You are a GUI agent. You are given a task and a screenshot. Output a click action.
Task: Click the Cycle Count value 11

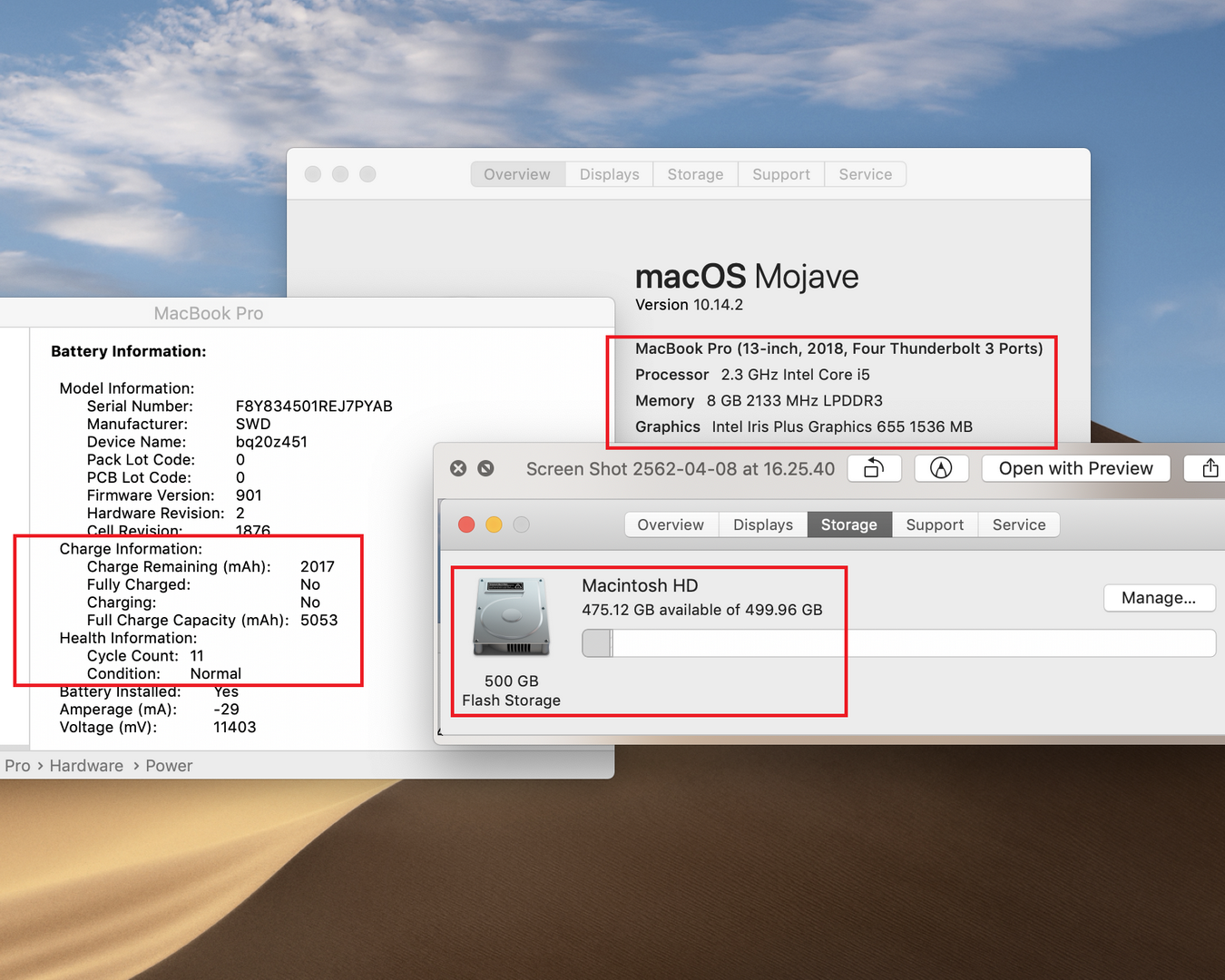(x=197, y=656)
